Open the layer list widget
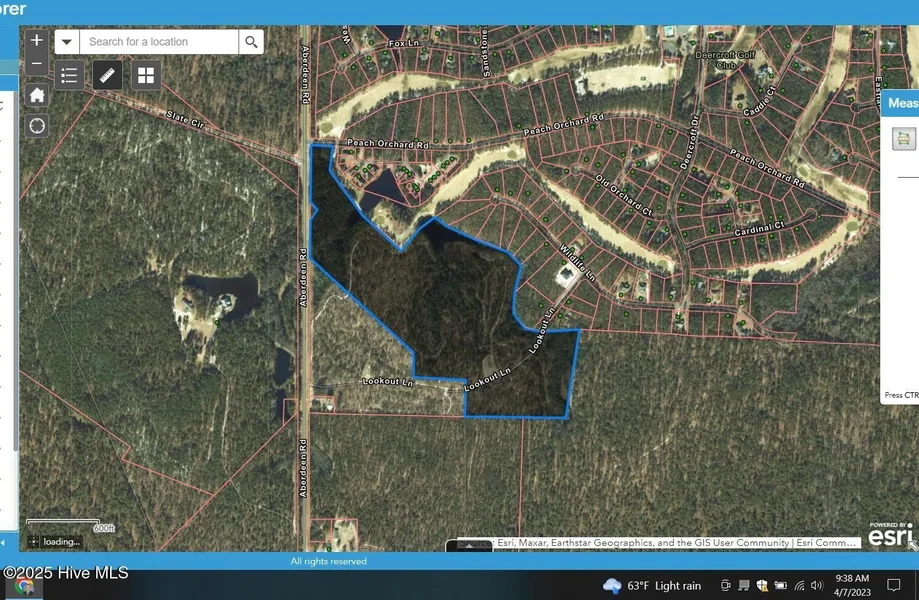Screen dimensions: 919x600 [69, 75]
